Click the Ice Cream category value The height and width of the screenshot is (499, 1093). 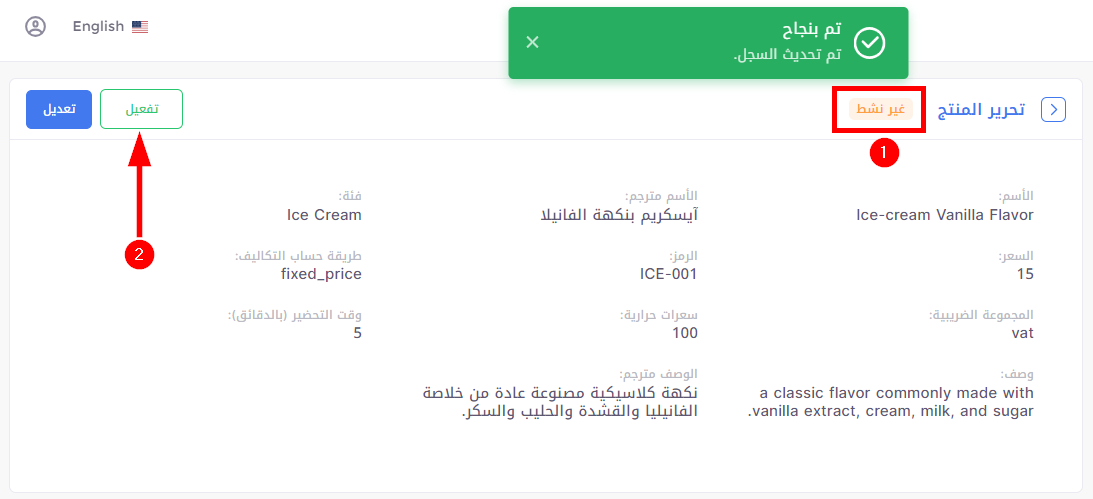(324, 215)
